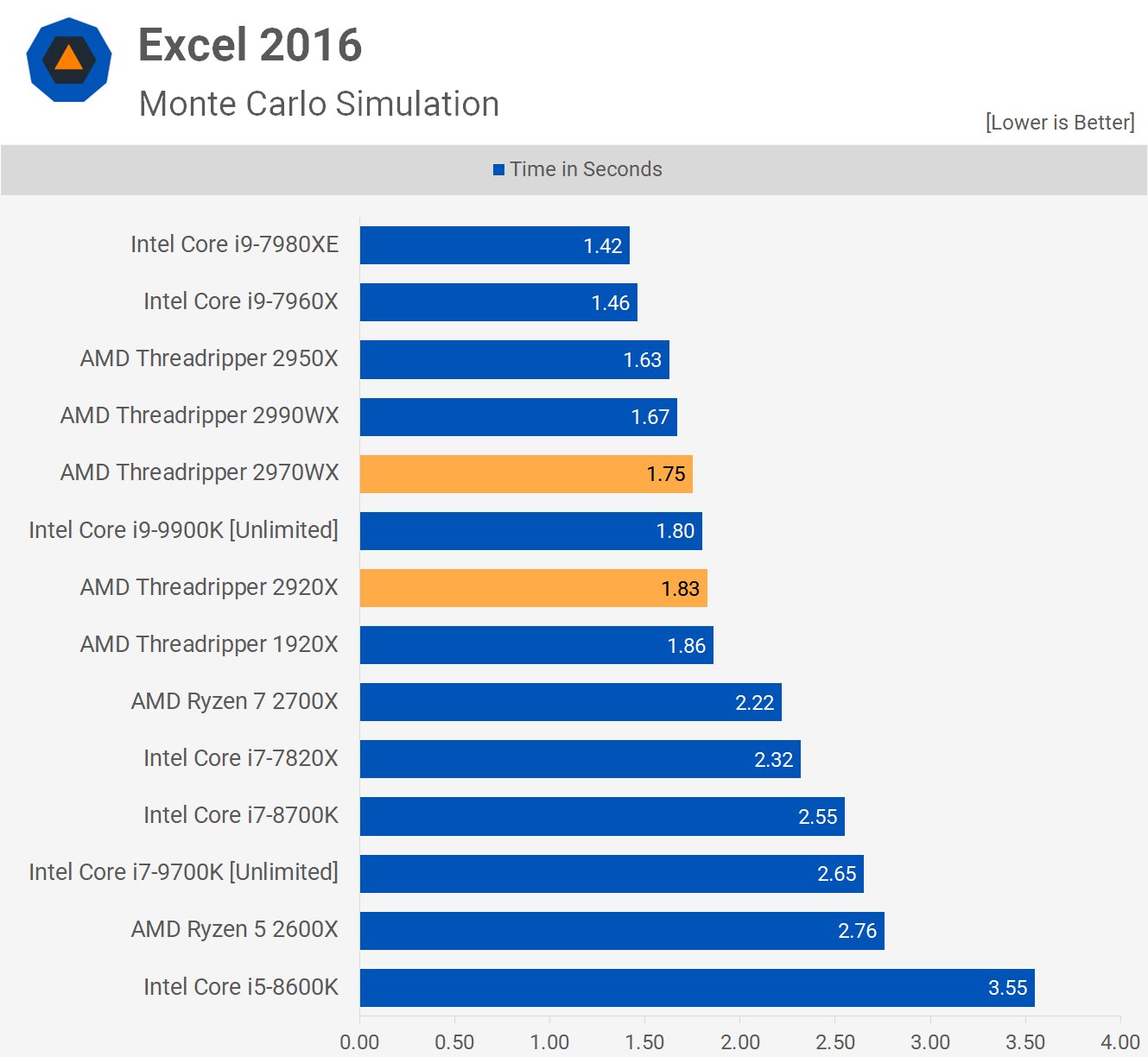The height and width of the screenshot is (1057, 1148).
Task: Click the 1.80 bar value
Action: point(675,531)
